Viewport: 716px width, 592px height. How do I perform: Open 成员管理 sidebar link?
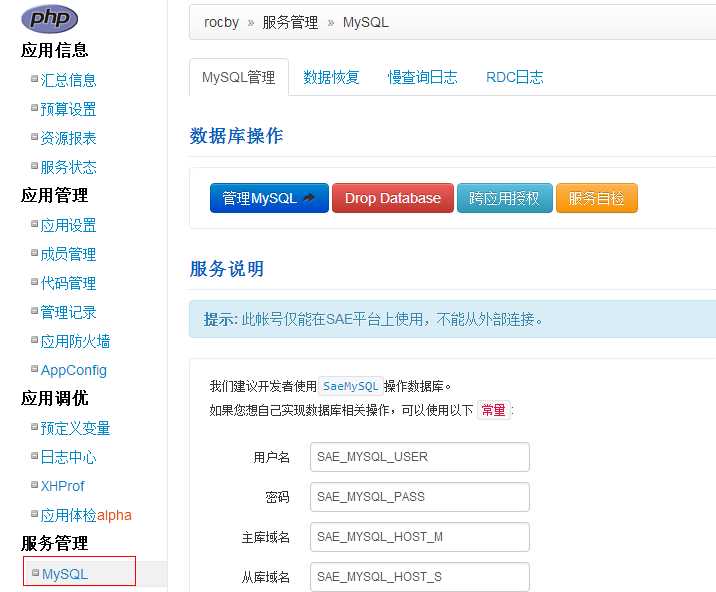(x=68, y=254)
